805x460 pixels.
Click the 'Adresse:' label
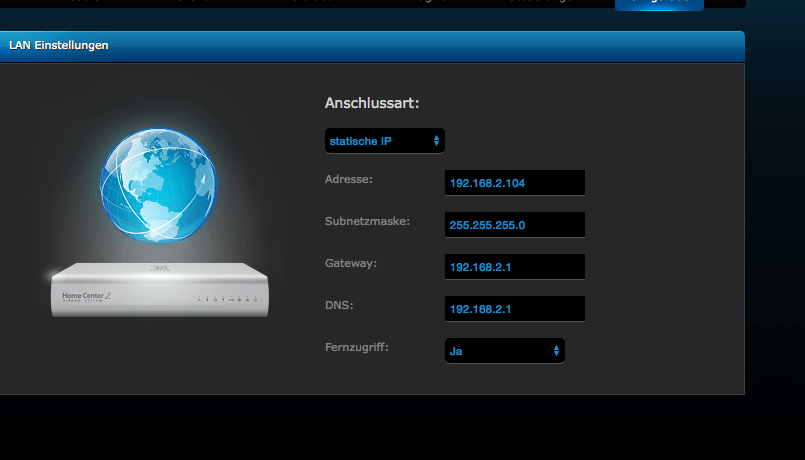coord(349,179)
